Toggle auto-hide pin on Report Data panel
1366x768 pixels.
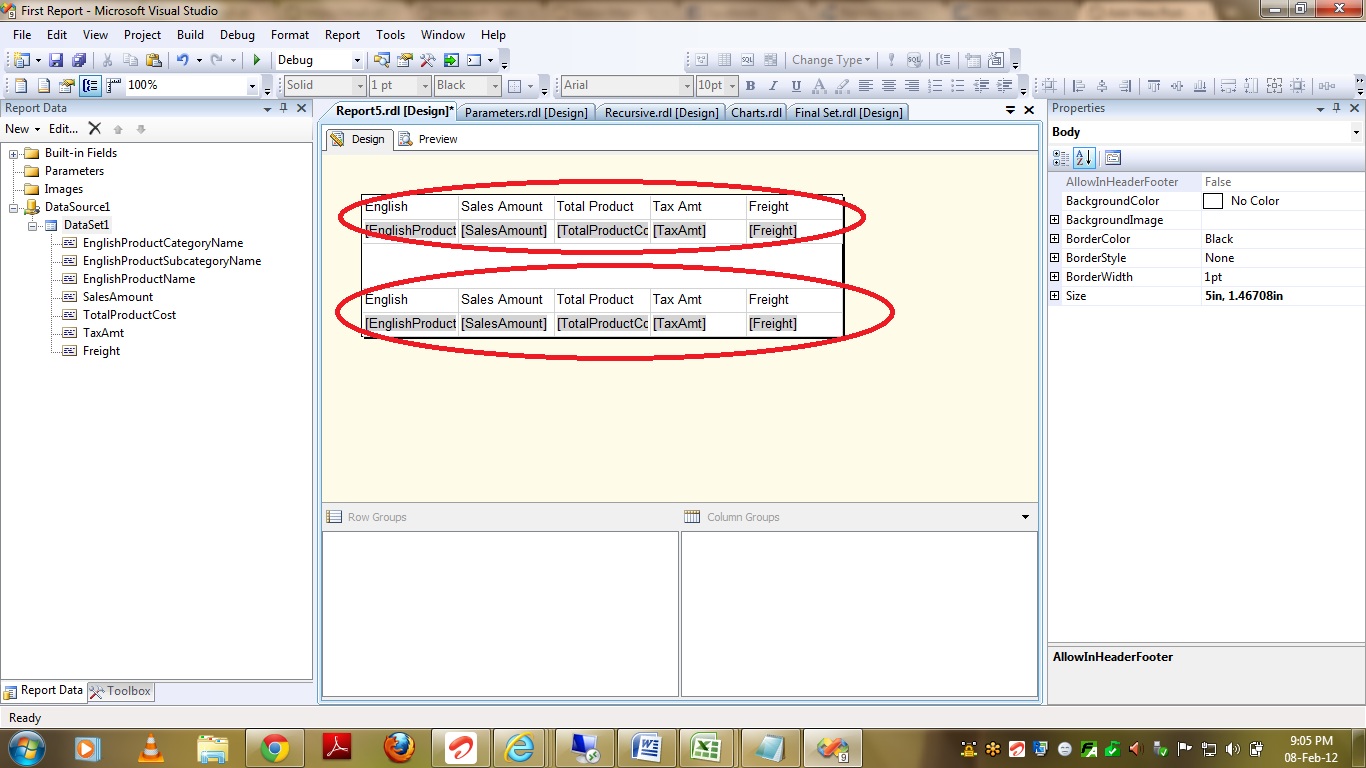(x=283, y=108)
